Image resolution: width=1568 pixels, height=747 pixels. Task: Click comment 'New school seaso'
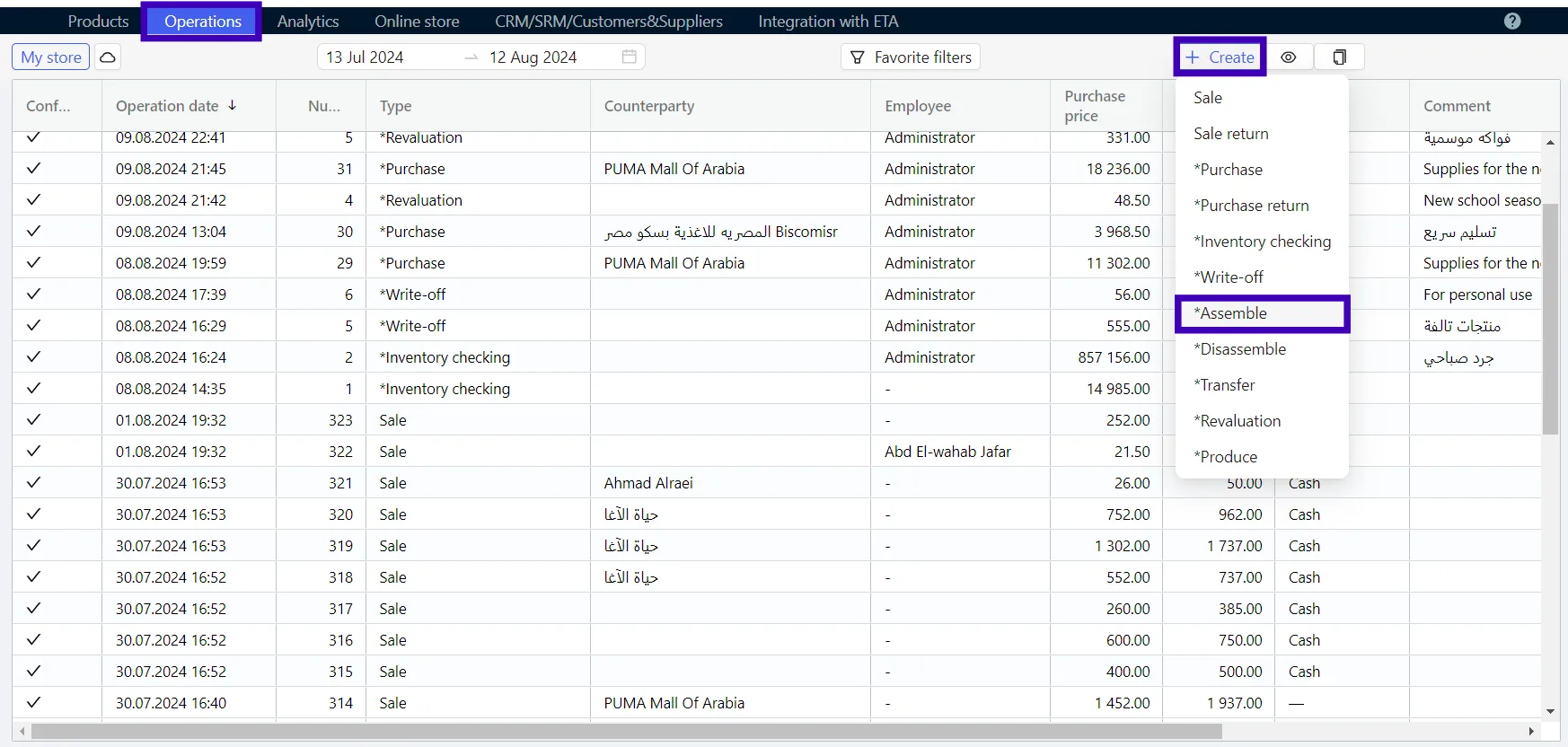1482,200
